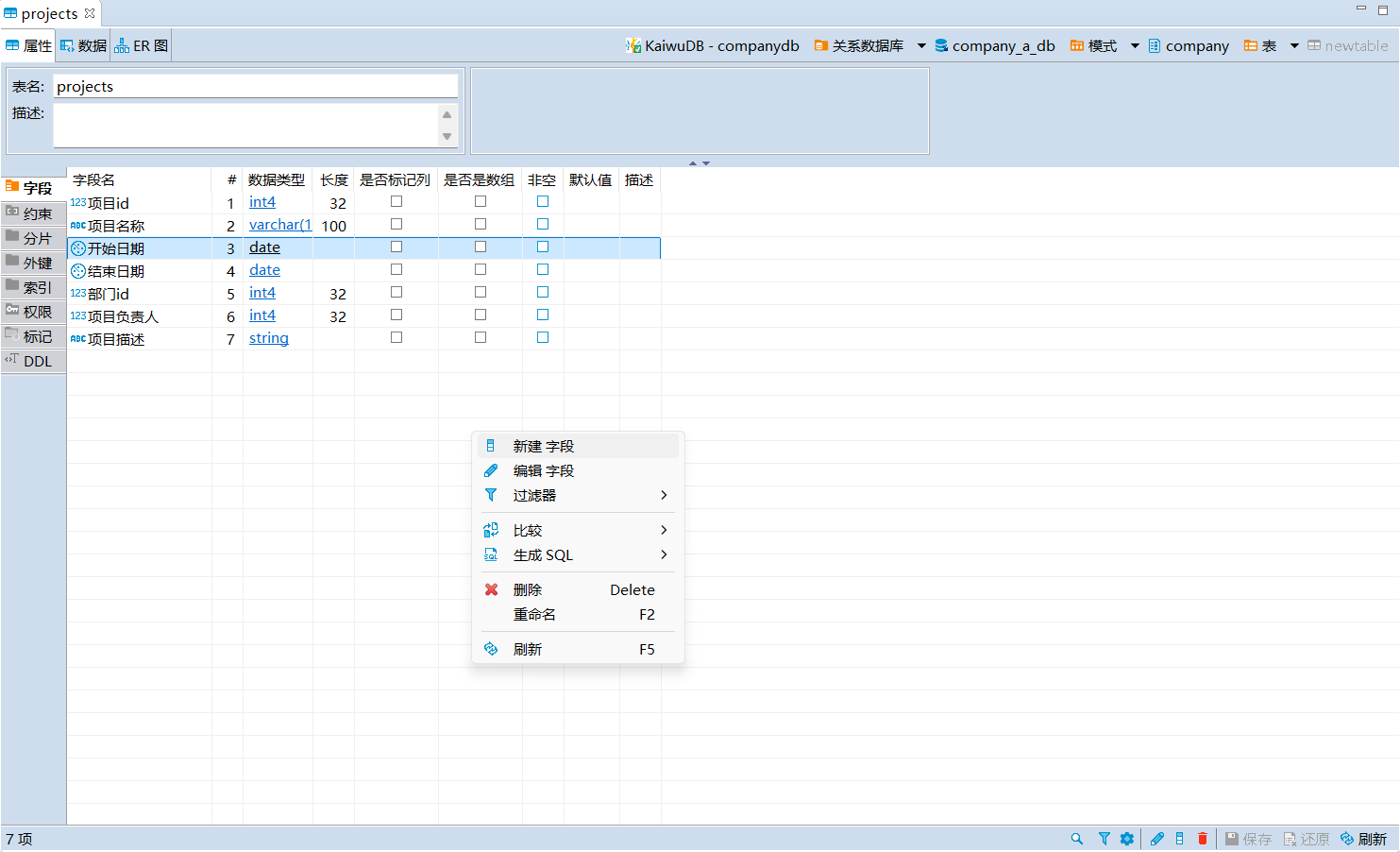Click the pencil edit icon in bottom toolbar
1400x852 pixels.
(x=1157, y=839)
